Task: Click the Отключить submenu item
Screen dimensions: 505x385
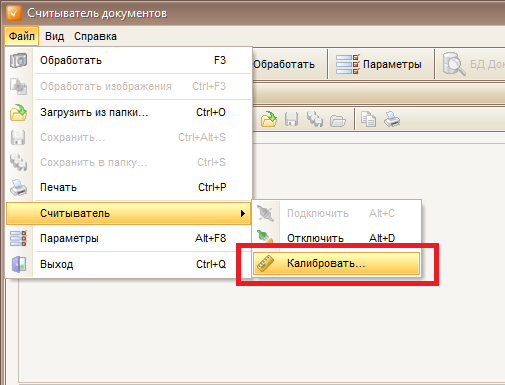Action: 337,238
